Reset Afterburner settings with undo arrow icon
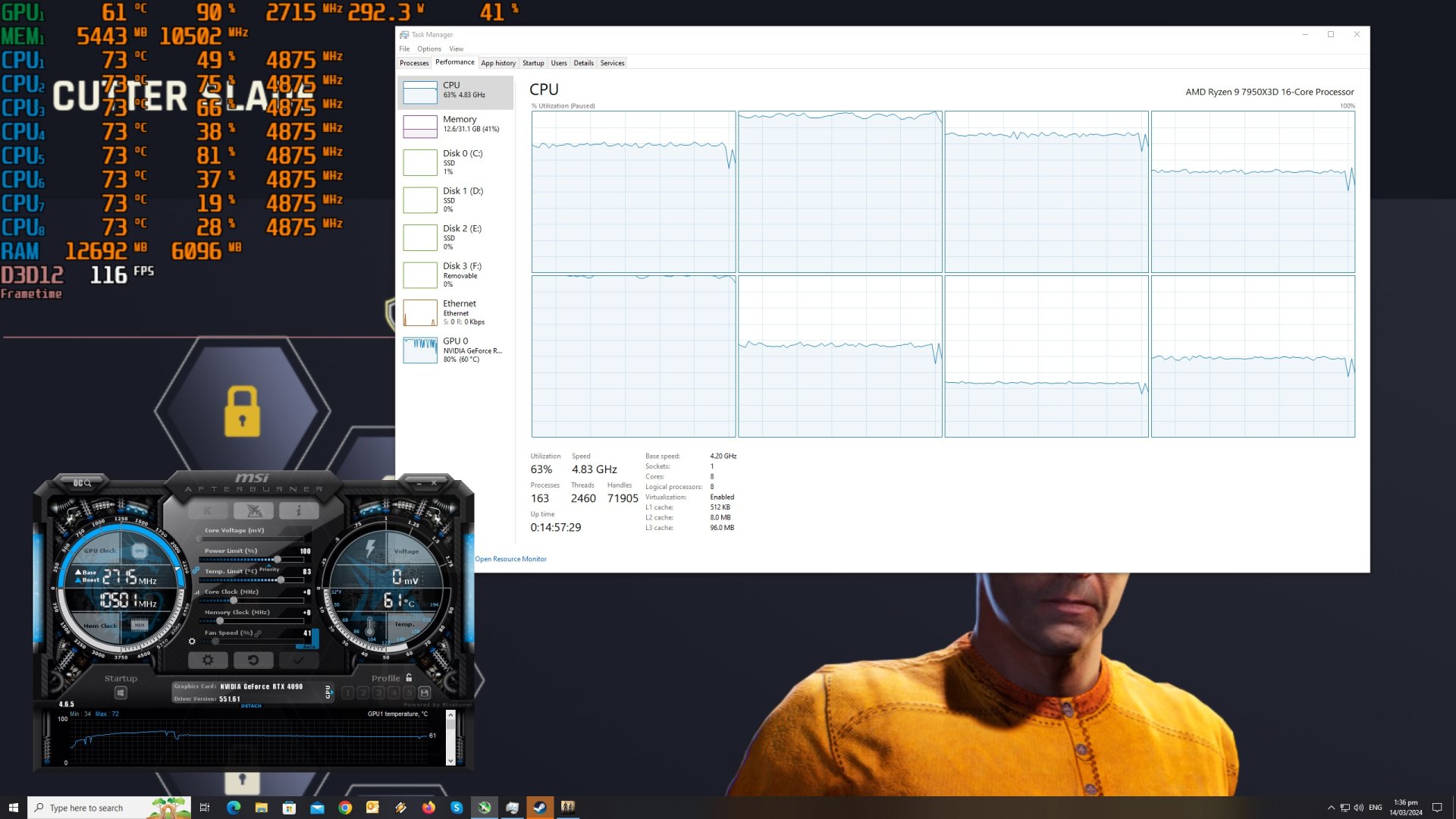Viewport: 1456px width, 819px height. point(254,661)
